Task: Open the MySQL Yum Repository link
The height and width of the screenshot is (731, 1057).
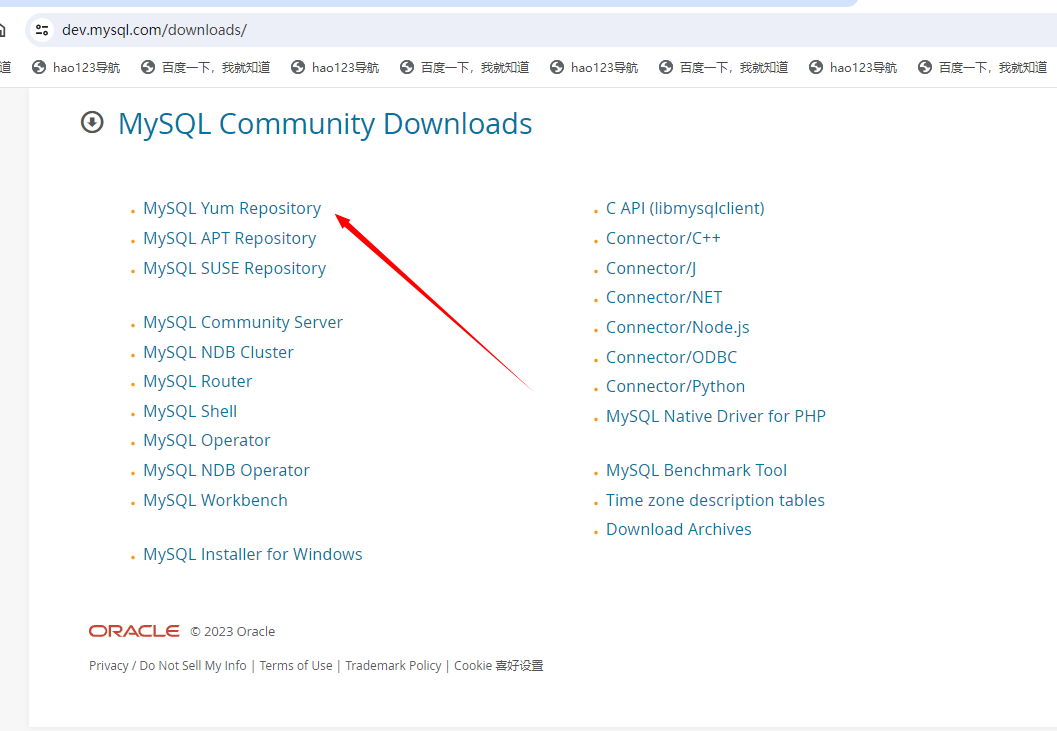Action: coord(232,208)
